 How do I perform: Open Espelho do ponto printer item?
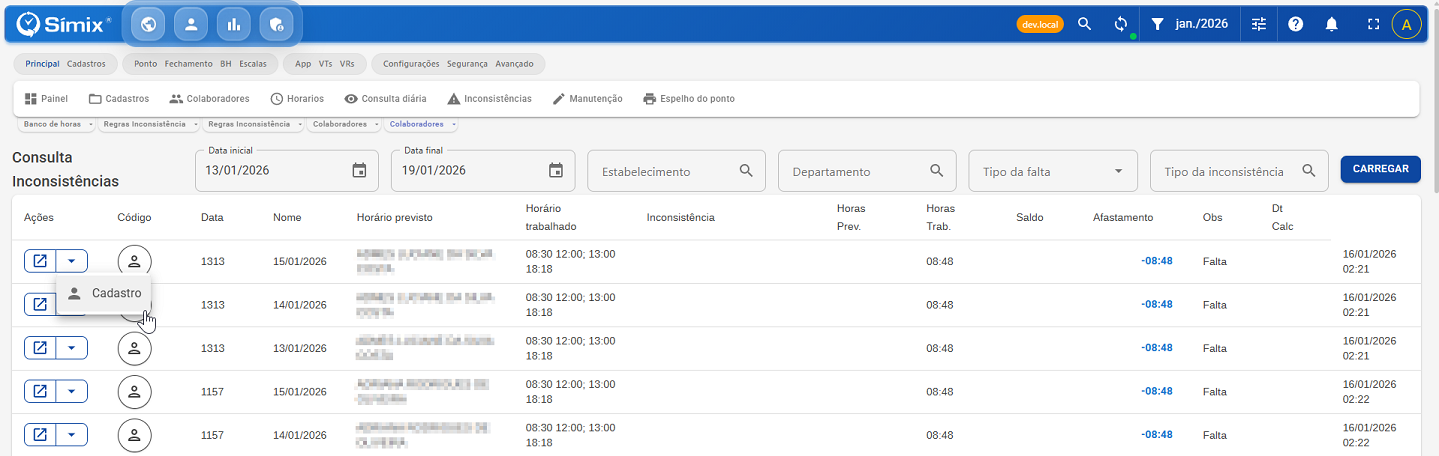pos(689,99)
